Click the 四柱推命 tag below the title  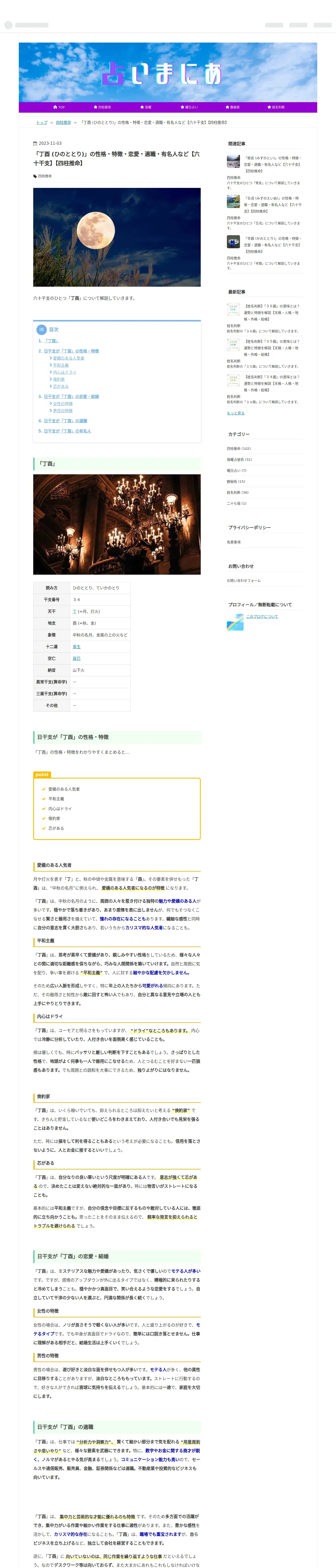pyautogui.click(x=44, y=176)
